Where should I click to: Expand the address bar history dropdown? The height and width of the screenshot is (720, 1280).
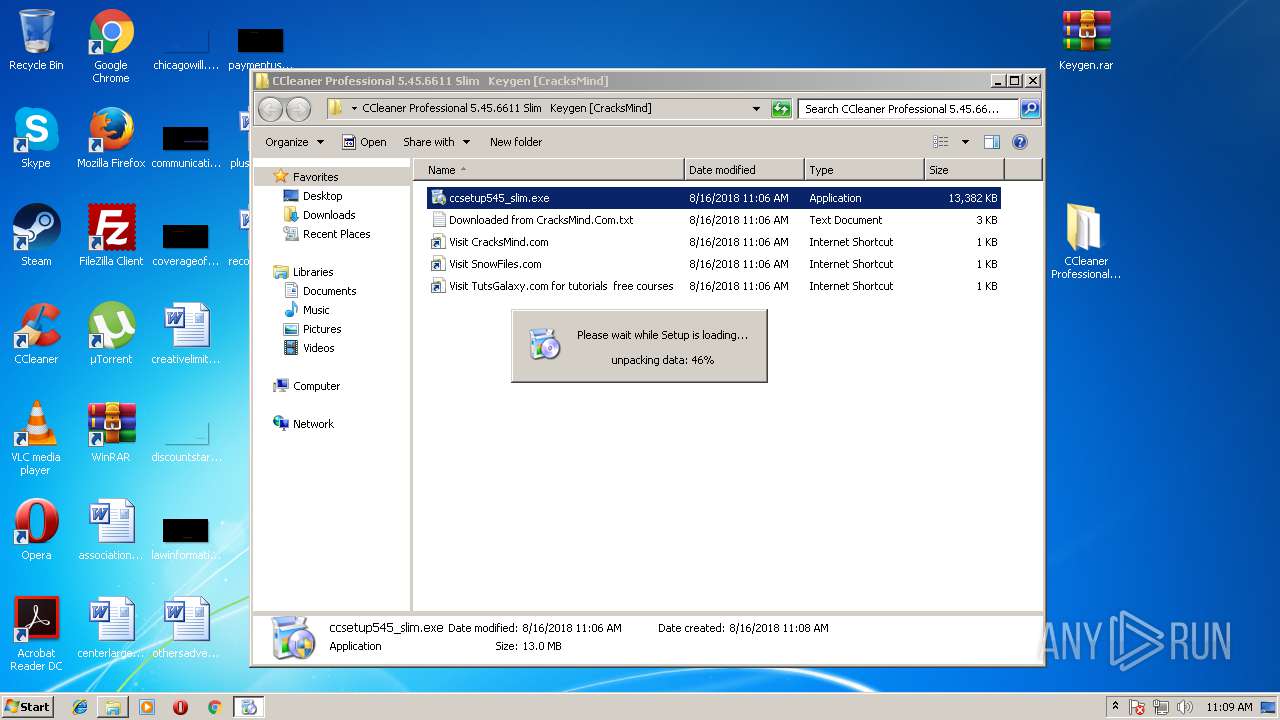(x=756, y=109)
